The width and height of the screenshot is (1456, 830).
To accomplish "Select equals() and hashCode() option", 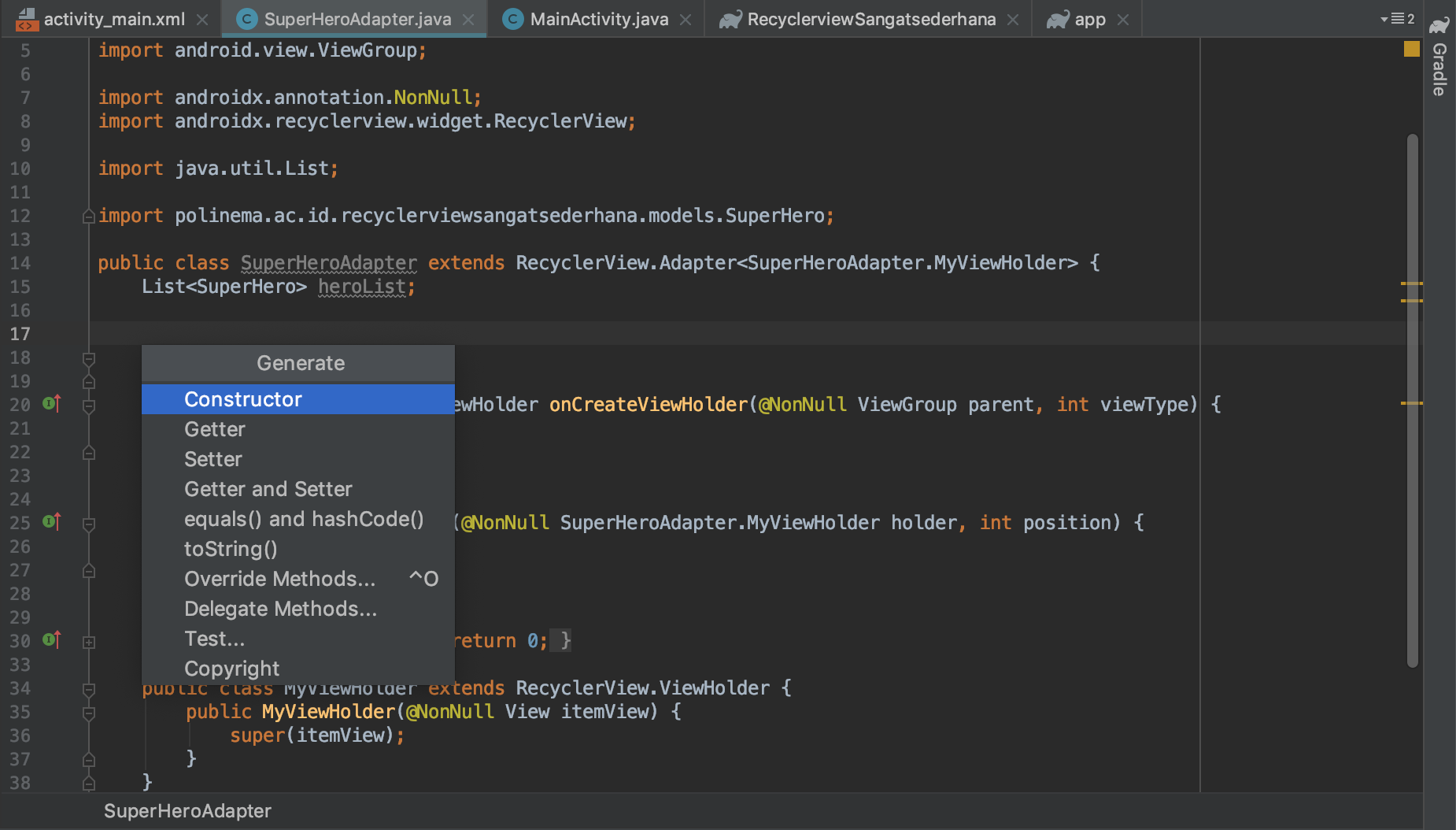I will coord(297,519).
